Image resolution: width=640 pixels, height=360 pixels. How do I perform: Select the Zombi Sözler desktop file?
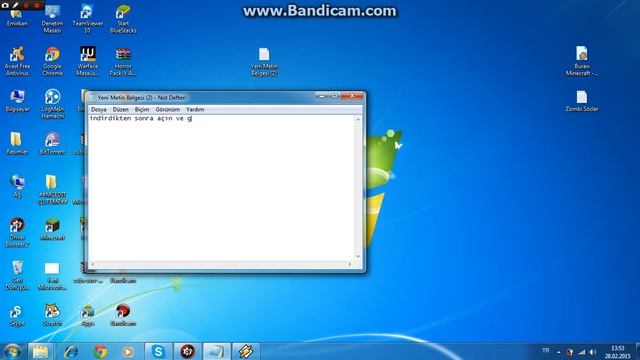582,101
